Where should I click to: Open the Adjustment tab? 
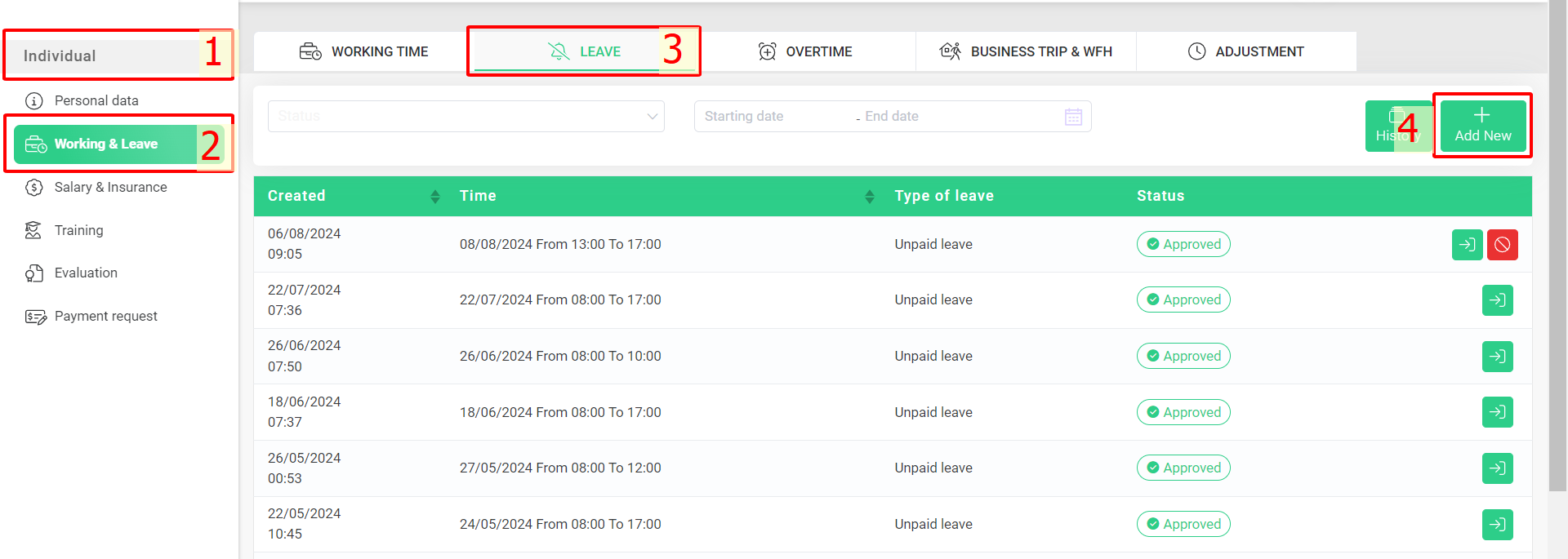1246,51
